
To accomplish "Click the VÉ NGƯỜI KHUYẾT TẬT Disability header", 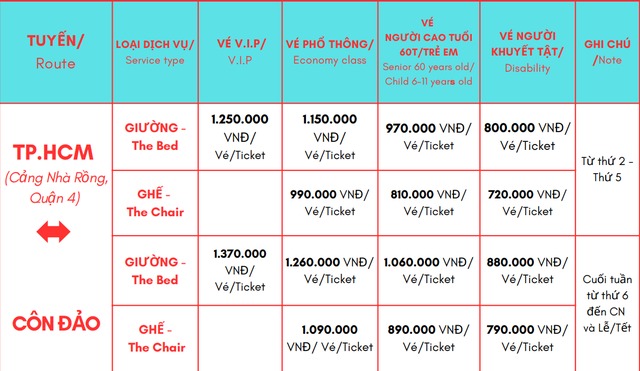I will 527,52.
